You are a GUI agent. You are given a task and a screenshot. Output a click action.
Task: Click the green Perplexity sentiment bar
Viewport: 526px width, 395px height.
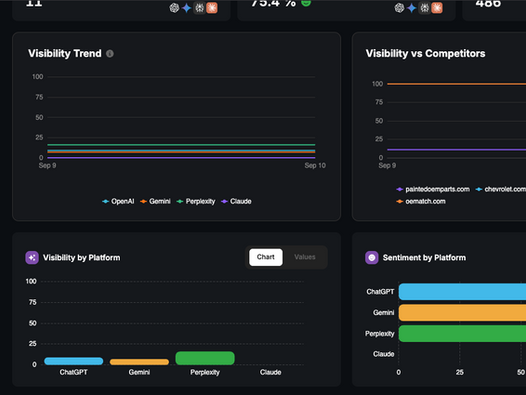[462, 334]
